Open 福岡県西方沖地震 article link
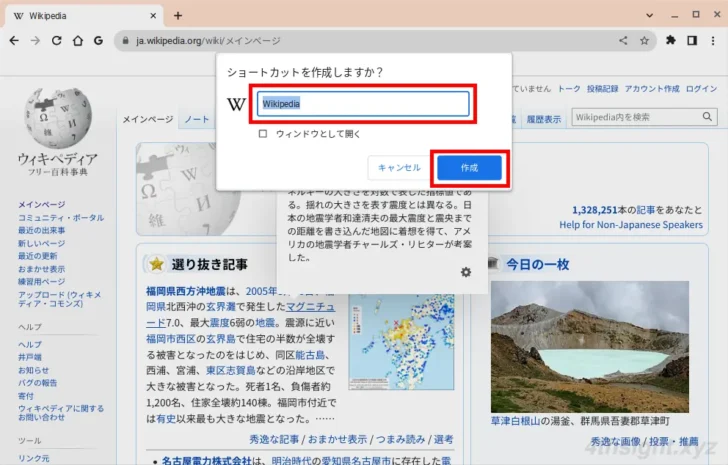Viewport: 728px width, 465px height. coord(186,291)
